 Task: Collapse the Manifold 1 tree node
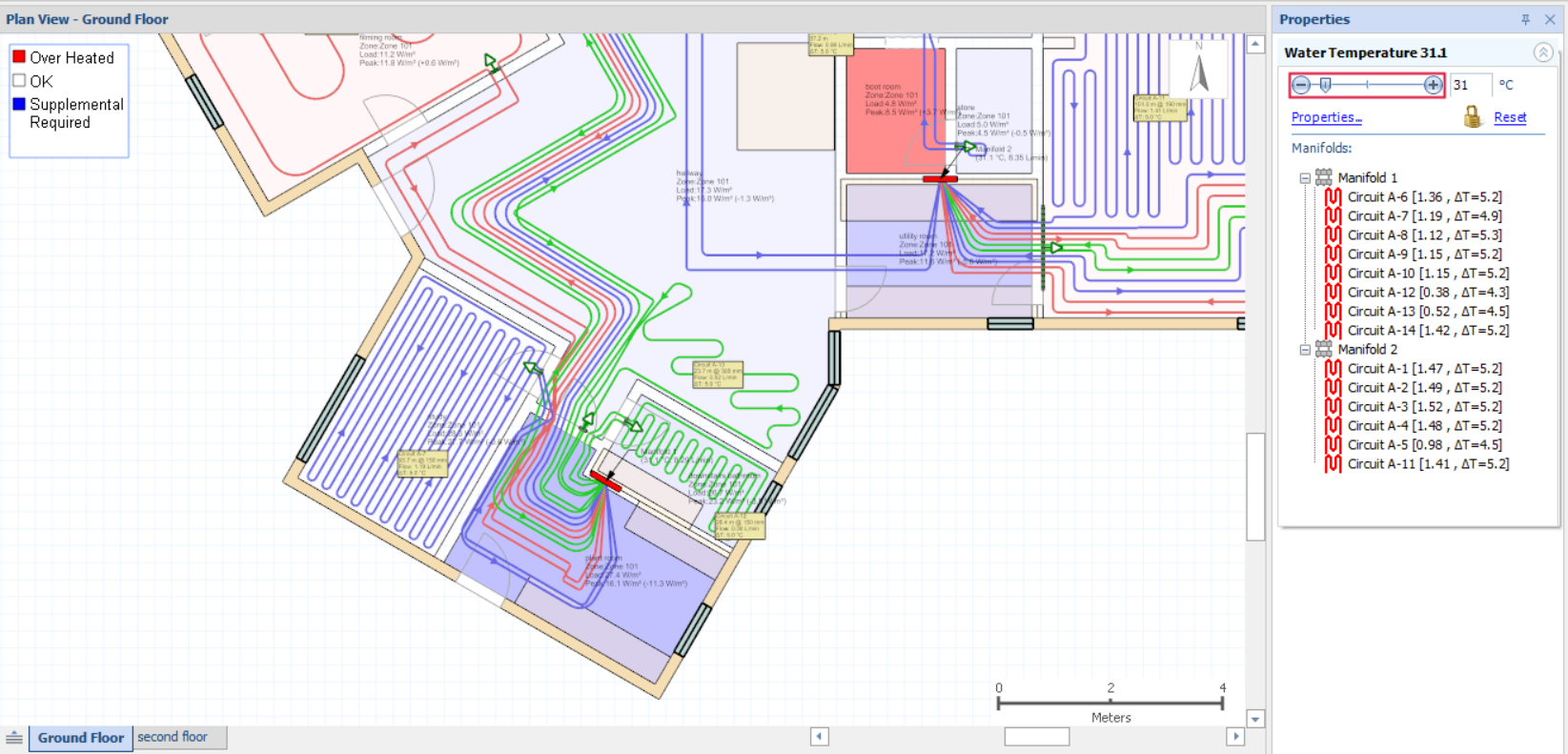click(x=1305, y=178)
